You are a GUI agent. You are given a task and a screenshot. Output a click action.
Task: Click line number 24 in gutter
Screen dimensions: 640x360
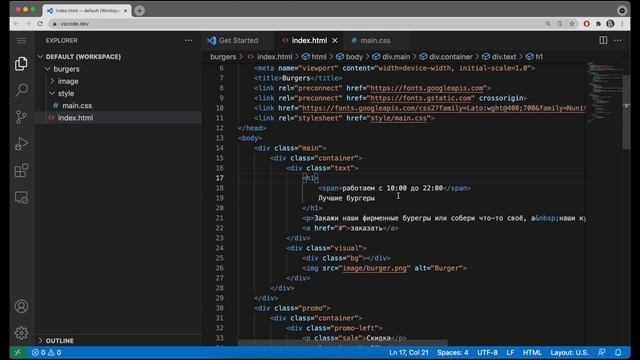220,248
